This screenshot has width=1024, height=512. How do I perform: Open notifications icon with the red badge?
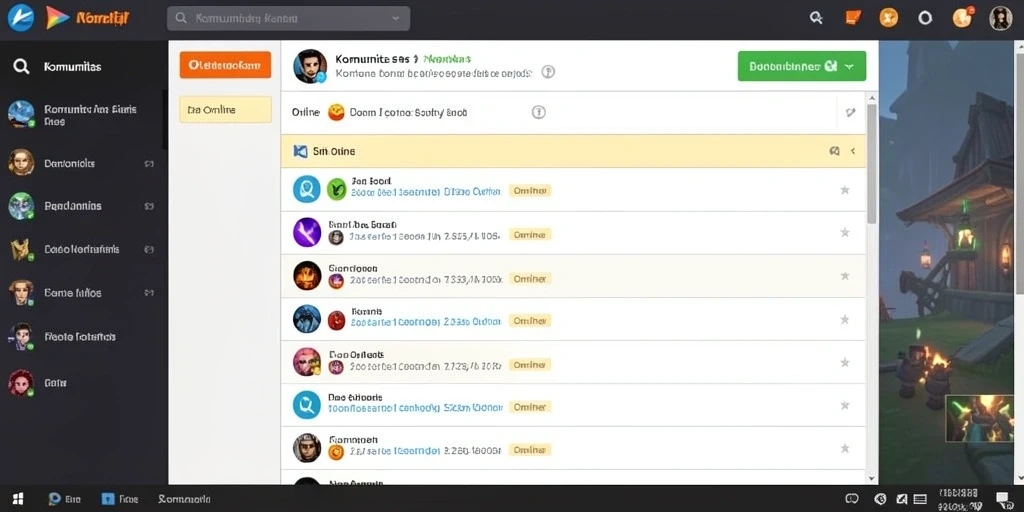click(963, 17)
